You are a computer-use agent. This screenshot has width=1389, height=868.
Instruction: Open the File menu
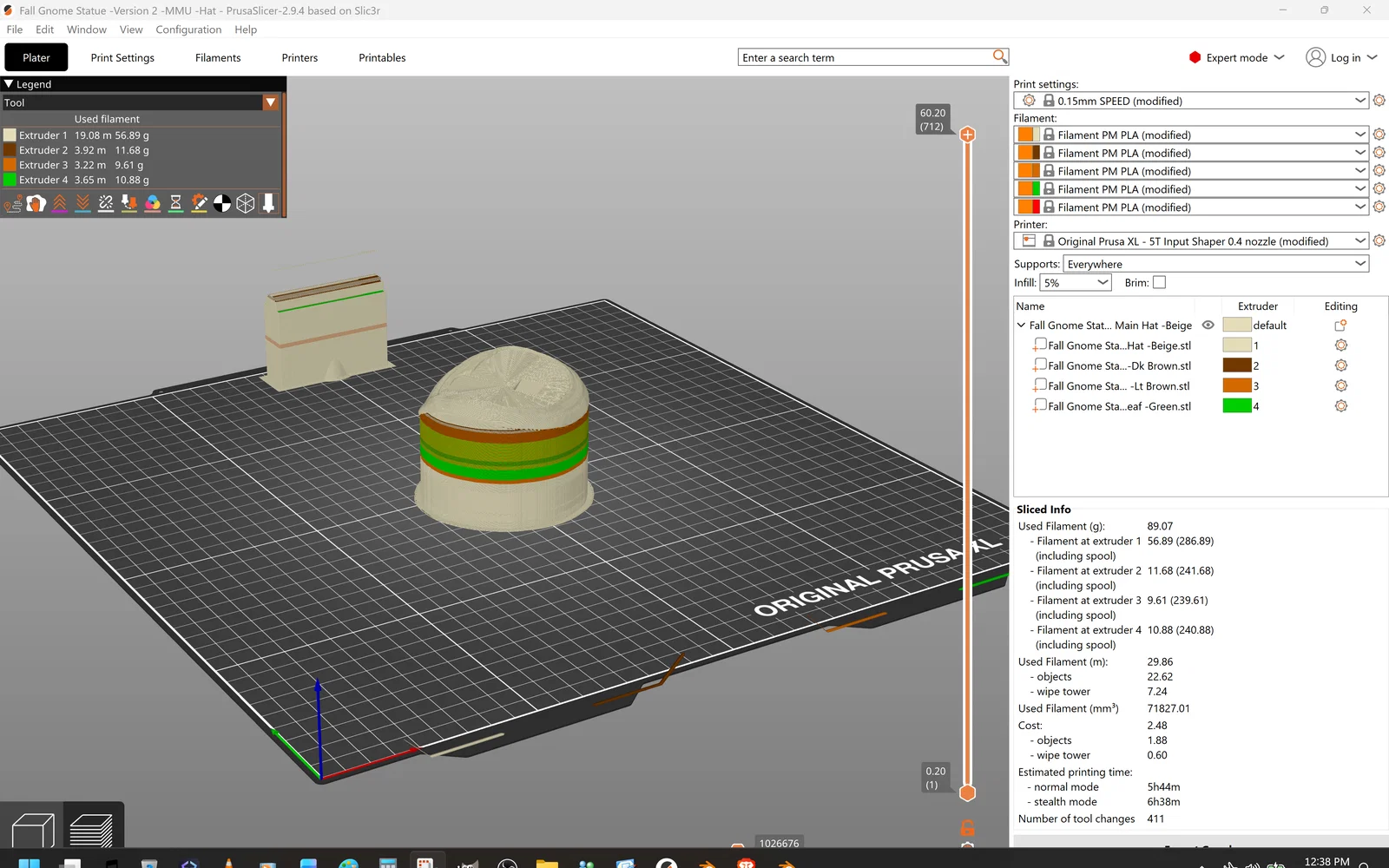[x=15, y=30]
